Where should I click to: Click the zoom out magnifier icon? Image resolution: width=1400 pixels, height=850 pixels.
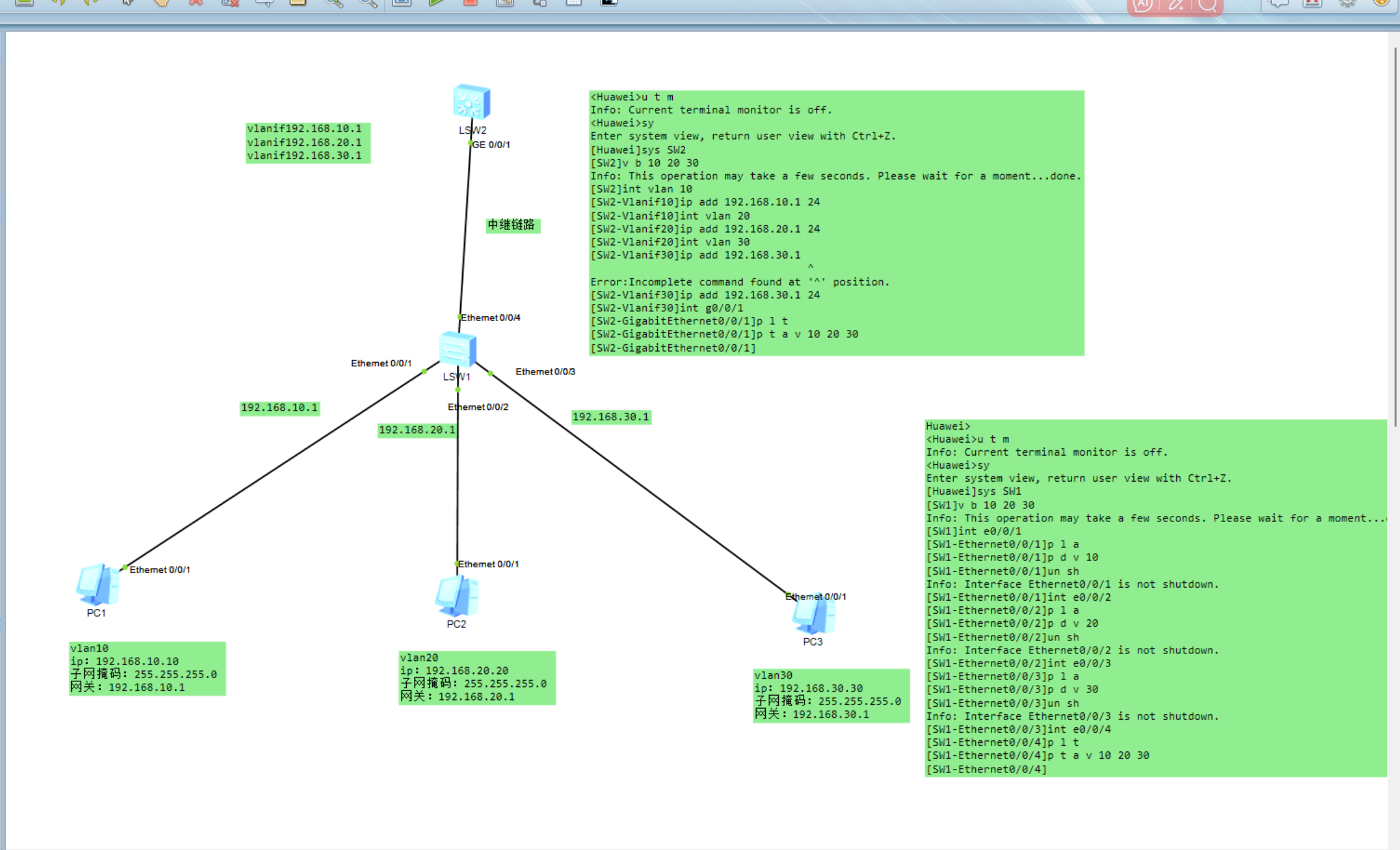coord(368,3)
